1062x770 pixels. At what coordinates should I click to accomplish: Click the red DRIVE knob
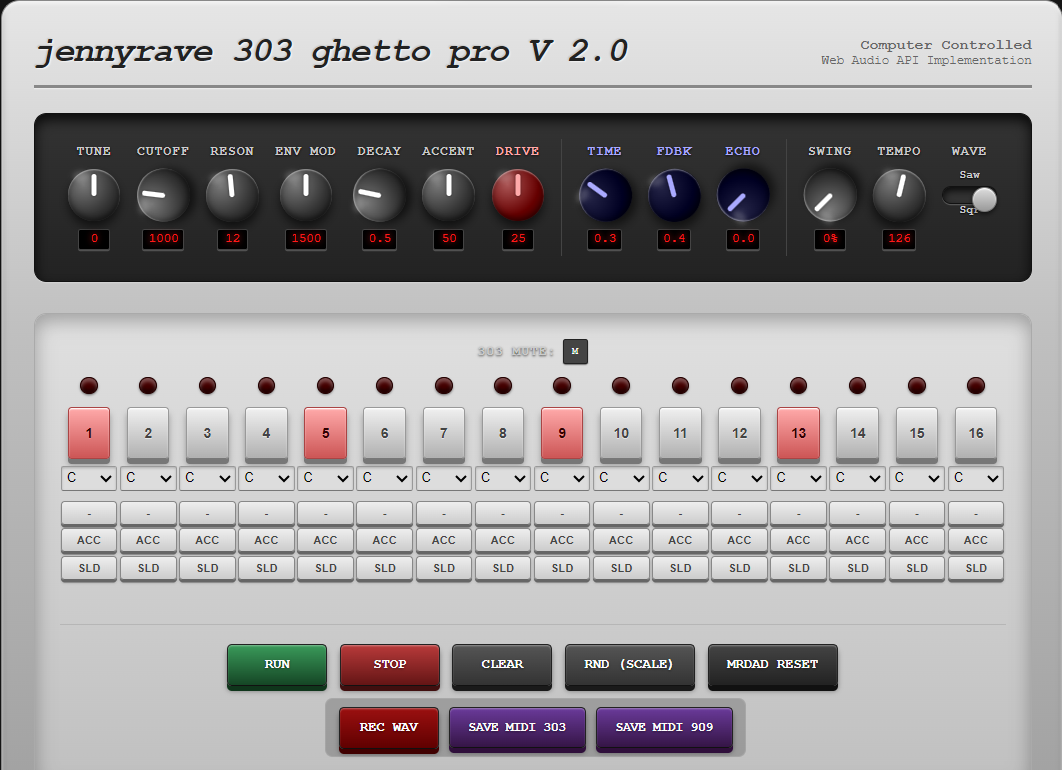coord(517,195)
